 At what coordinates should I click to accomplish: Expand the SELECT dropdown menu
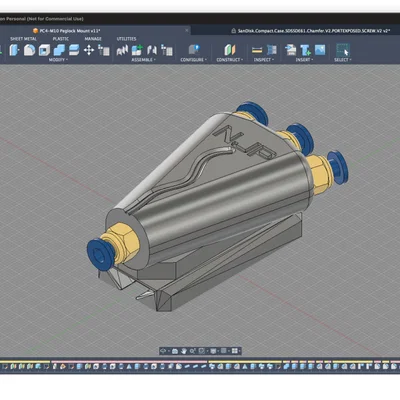pos(343,60)
